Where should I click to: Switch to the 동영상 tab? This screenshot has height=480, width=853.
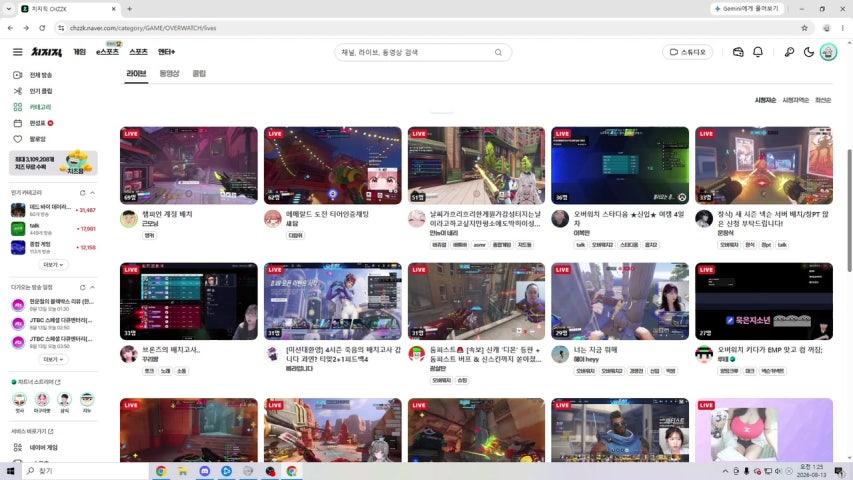tap(169, 73)
